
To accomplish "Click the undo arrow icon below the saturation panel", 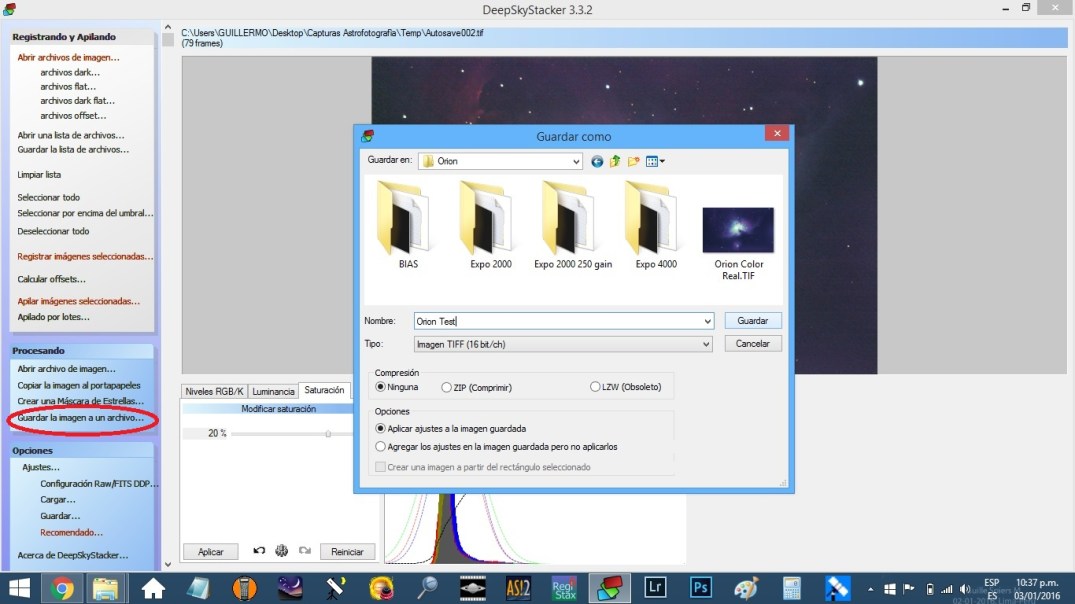I will [x=259, y=551].
